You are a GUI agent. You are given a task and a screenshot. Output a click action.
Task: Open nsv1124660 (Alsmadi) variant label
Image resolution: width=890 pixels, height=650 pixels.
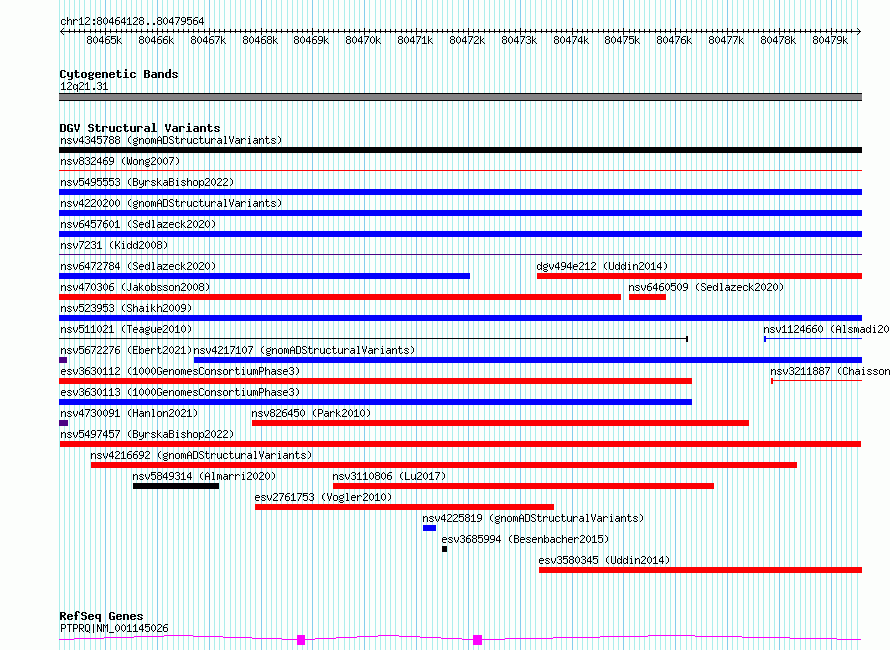coord(826,329)
